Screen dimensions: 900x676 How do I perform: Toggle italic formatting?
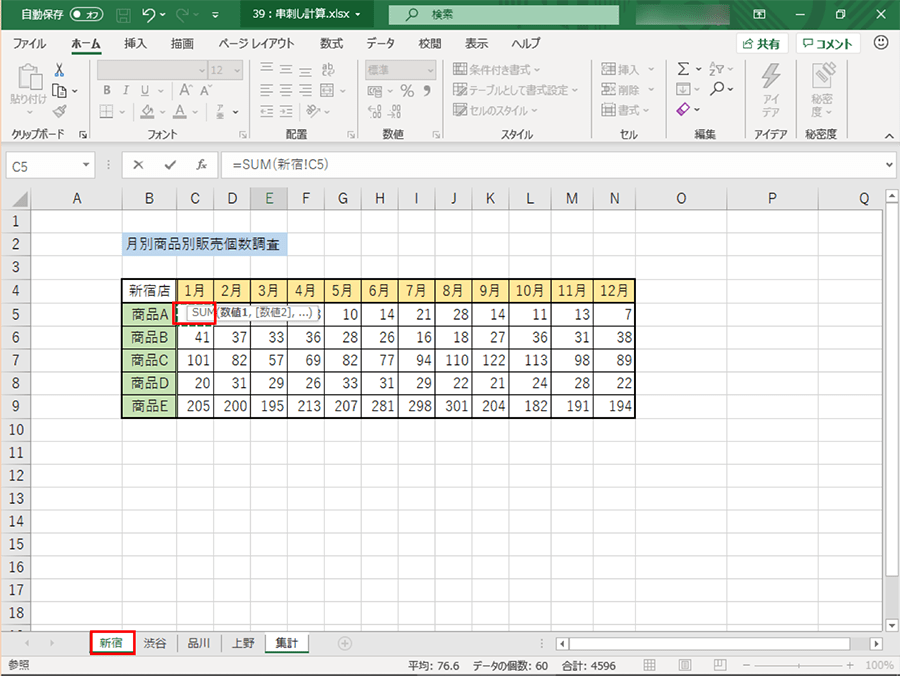(x=126, y=91)
